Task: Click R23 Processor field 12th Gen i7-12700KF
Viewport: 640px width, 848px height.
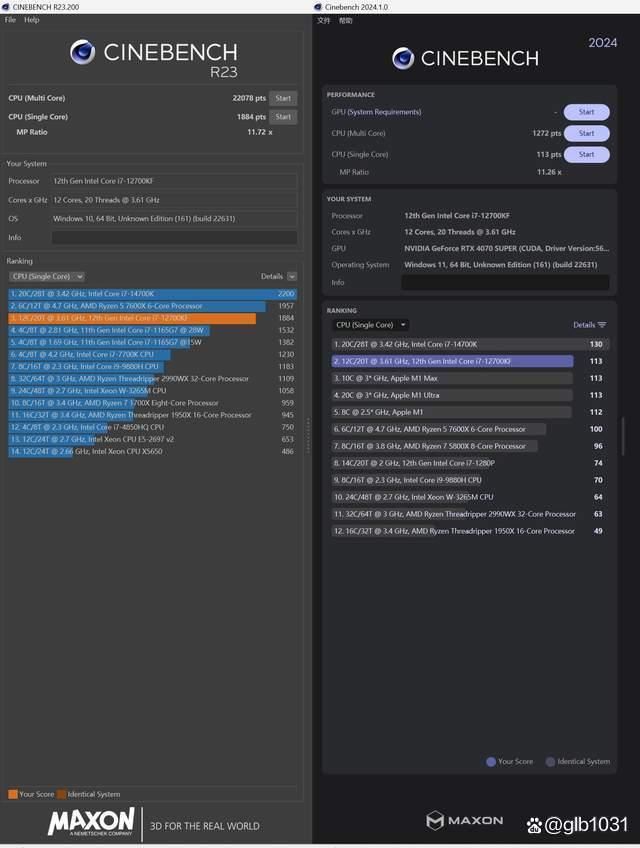Action: (x=174, y=181)
